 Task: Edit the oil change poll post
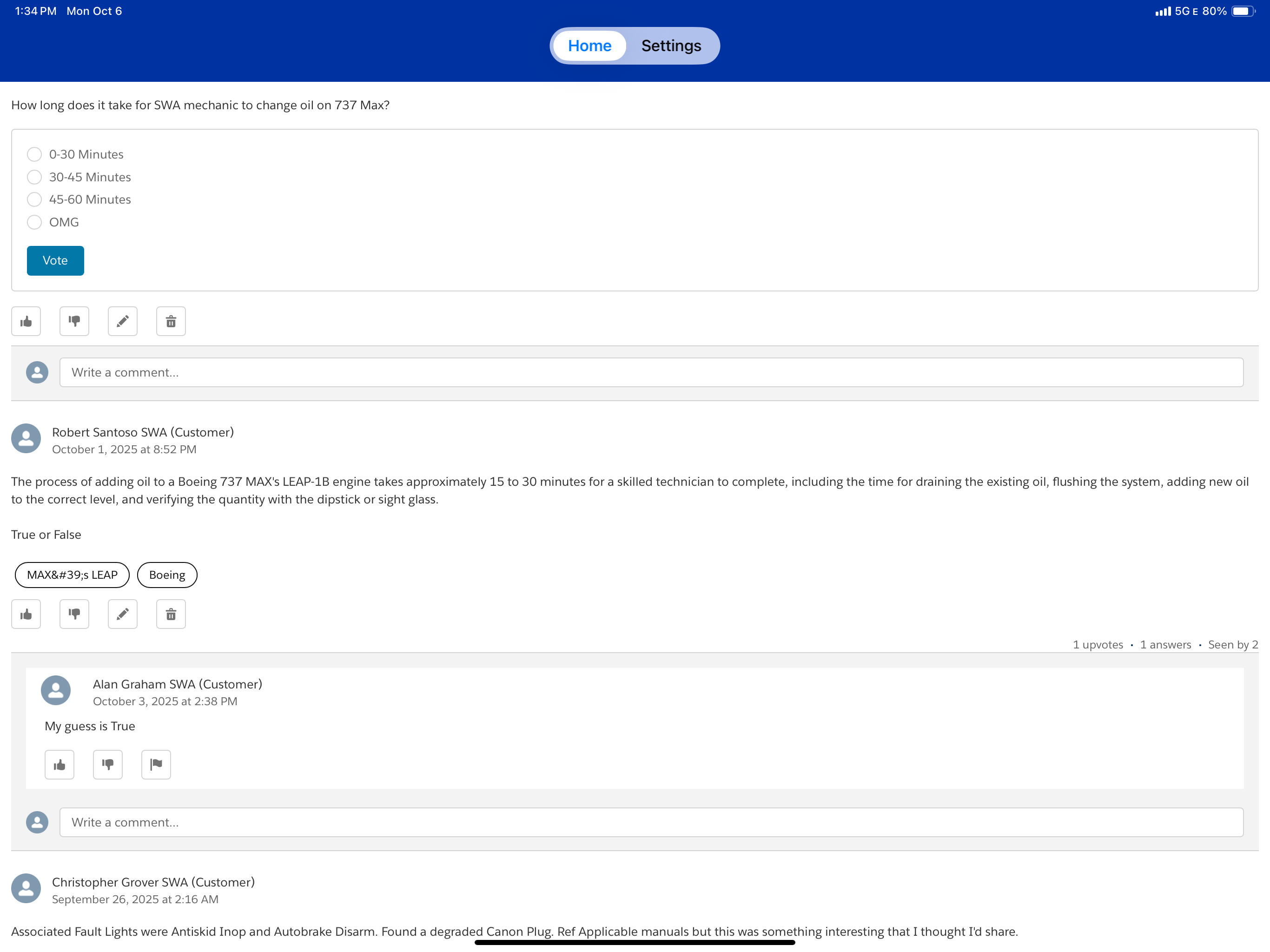[x=123, y=322]
